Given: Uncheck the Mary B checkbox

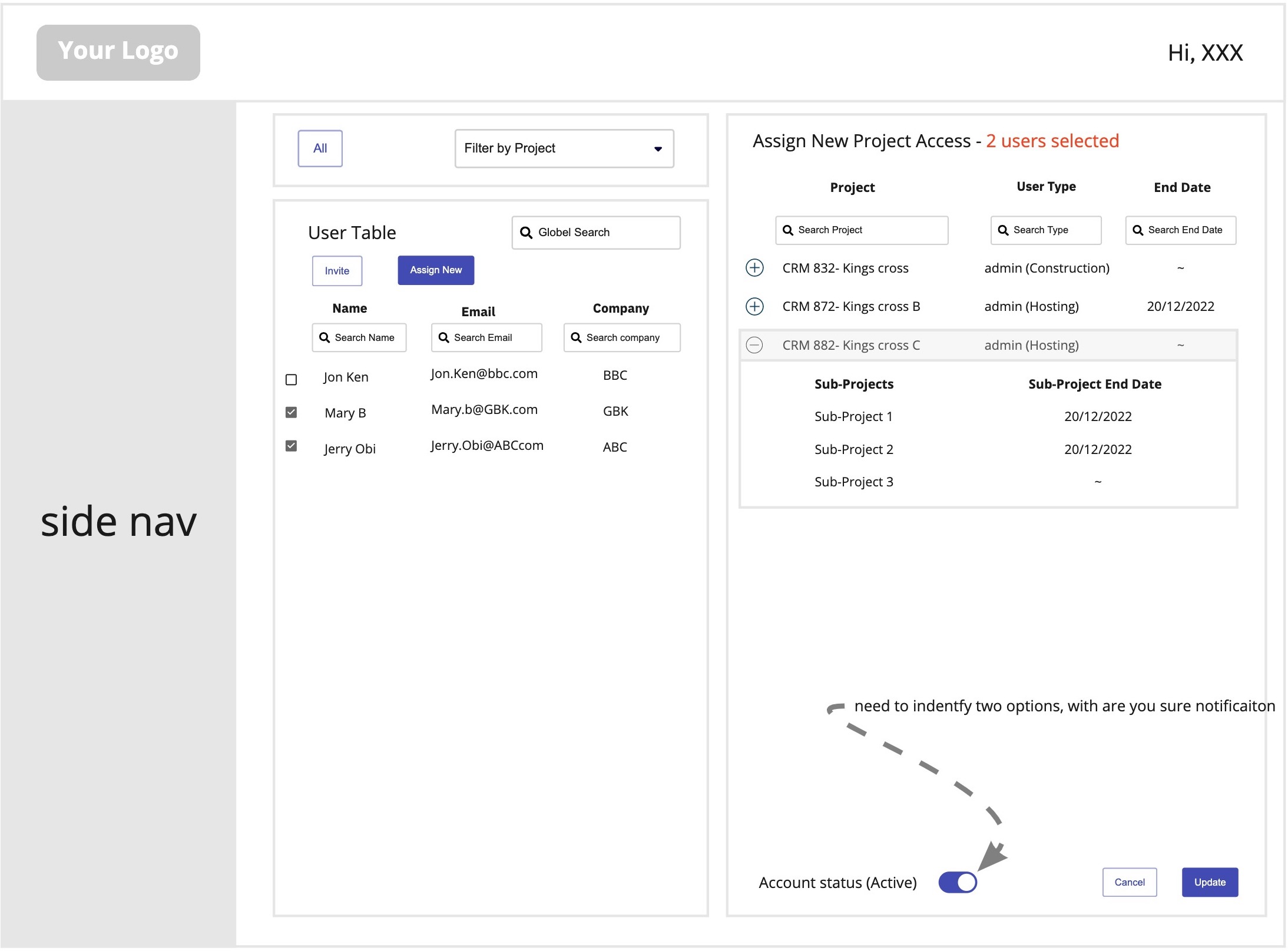Looking at the screenshot, I should (x=291, y=412).
